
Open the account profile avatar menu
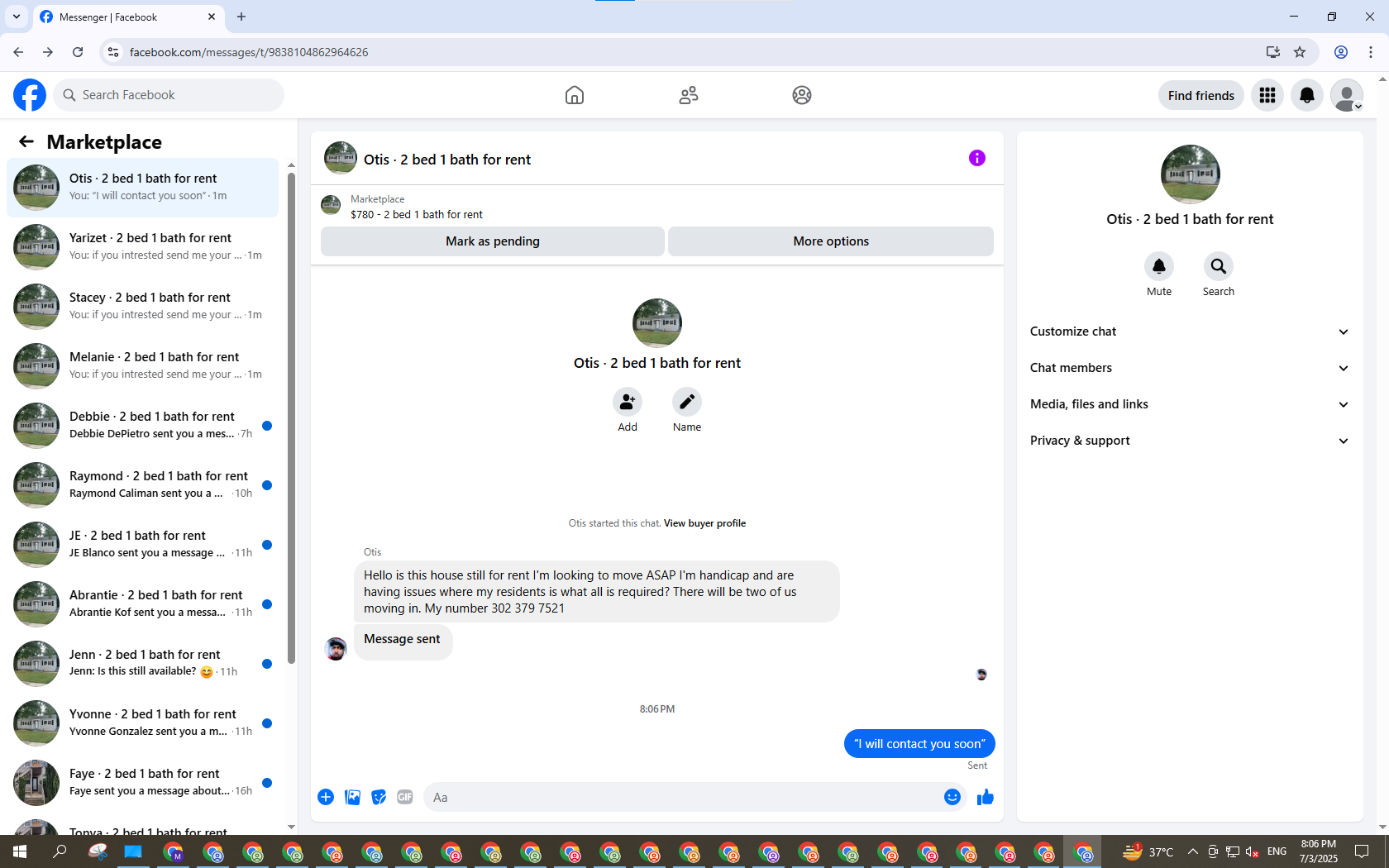[1347, 95]
